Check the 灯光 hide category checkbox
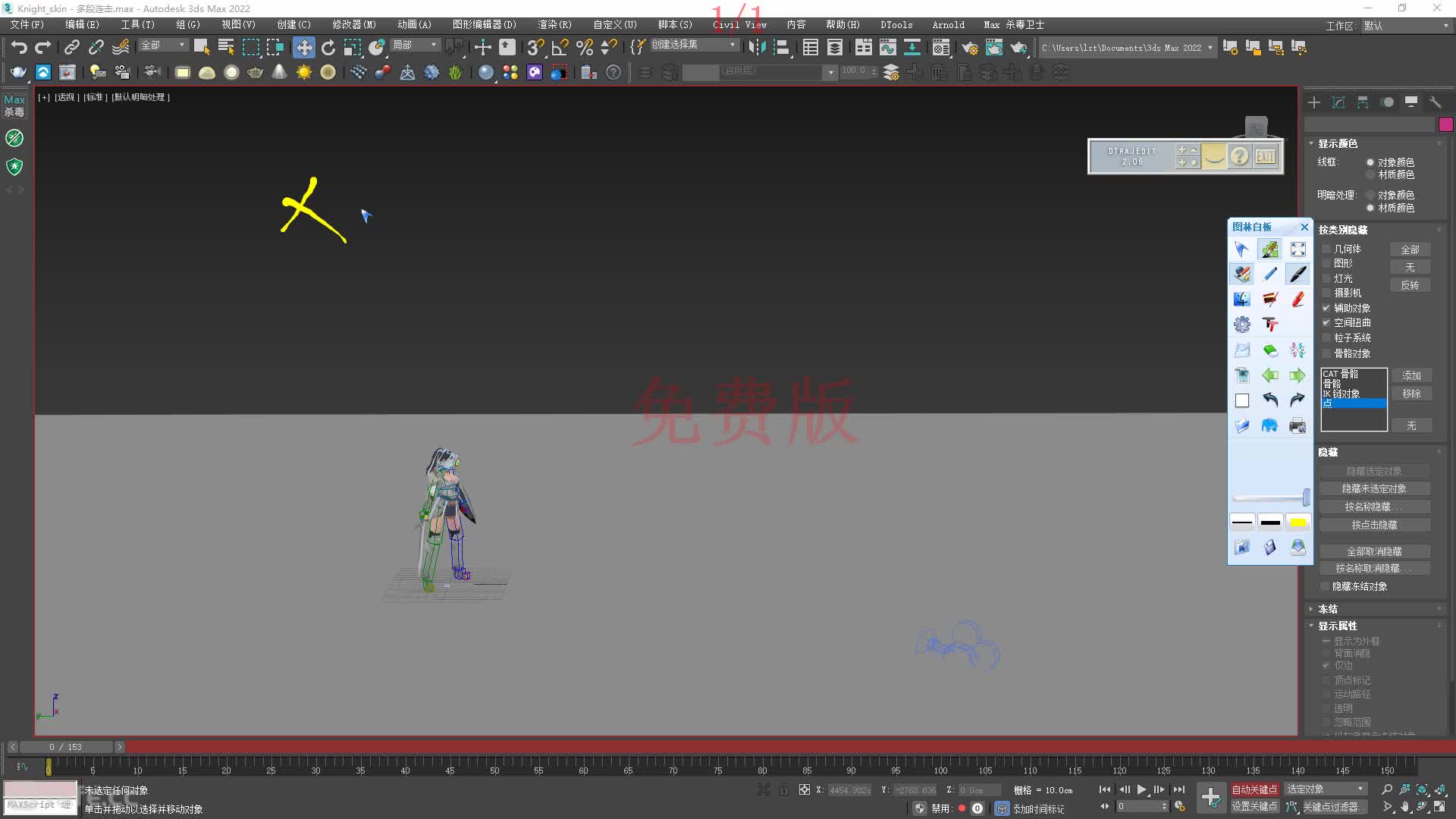 [1326, 278]
